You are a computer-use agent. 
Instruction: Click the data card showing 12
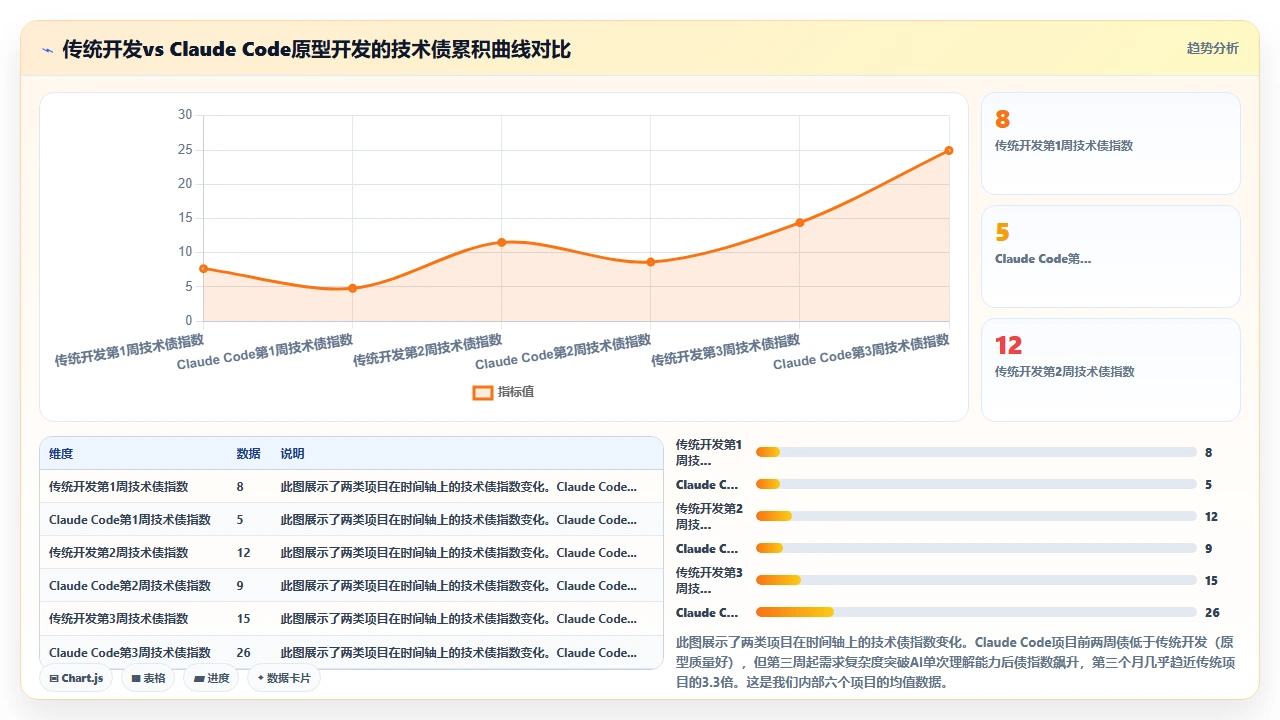pyautogui.click(x=1111, y=369)
